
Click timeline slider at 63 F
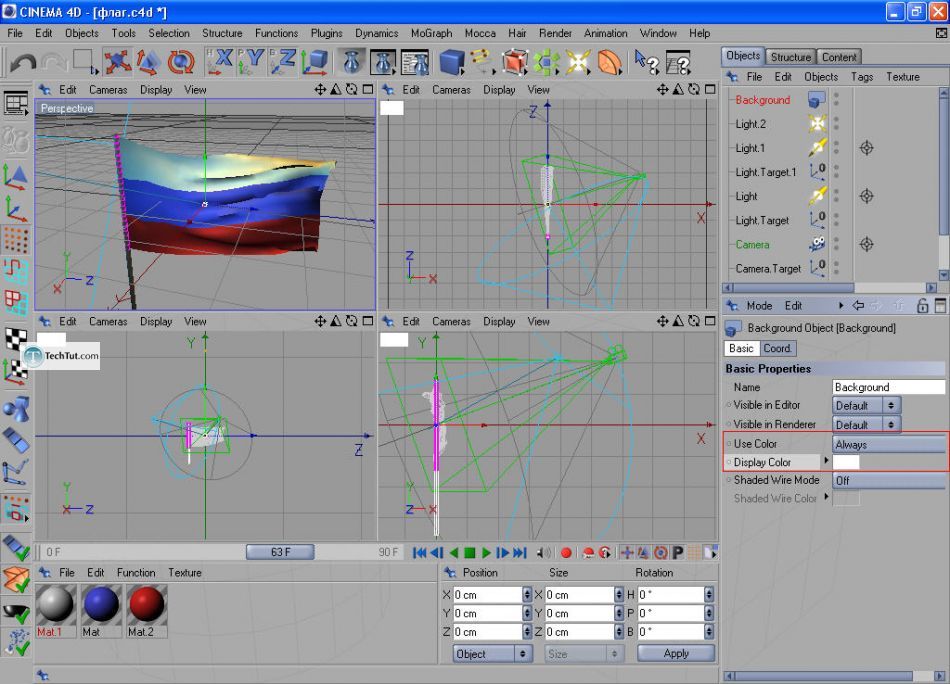[280, 552]
